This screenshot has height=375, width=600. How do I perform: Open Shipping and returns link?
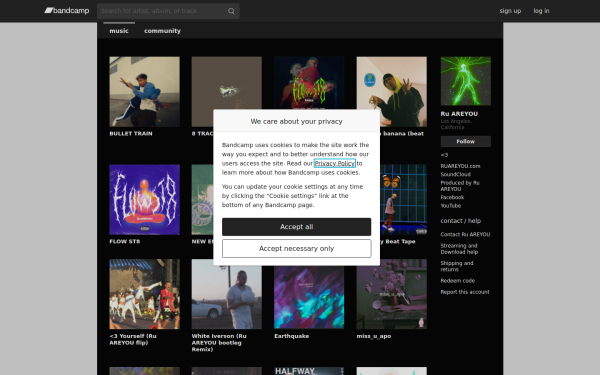pyautogui.click(x=457, y=266)
